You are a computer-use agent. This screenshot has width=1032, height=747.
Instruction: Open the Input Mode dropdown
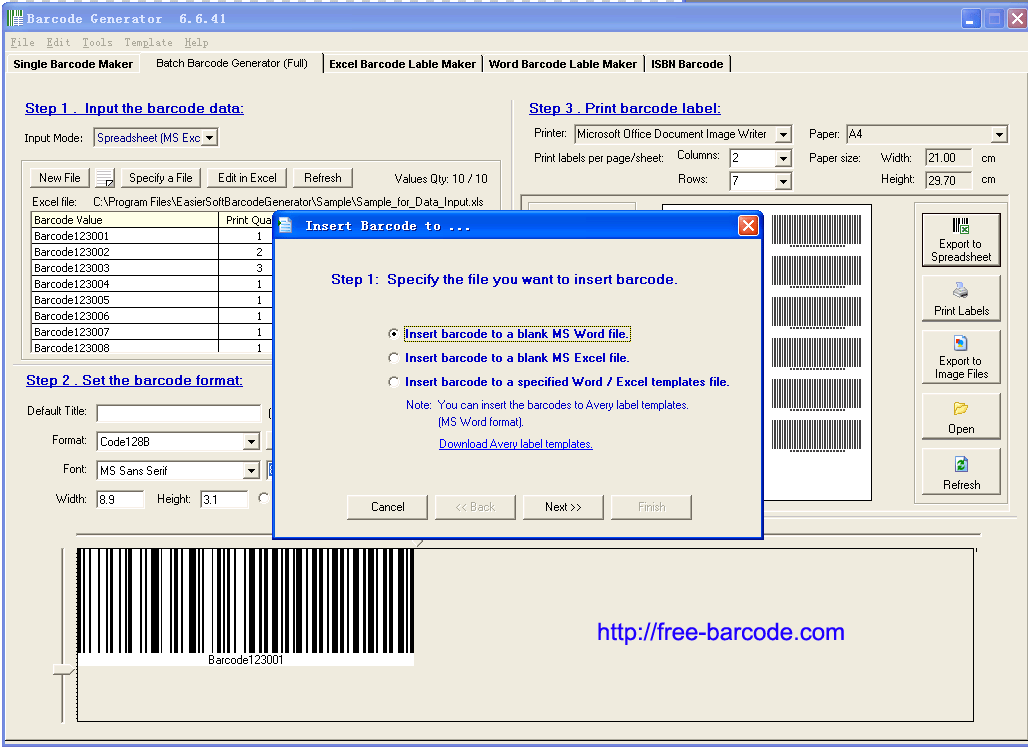pyautogui.click(x=209, y=138)
